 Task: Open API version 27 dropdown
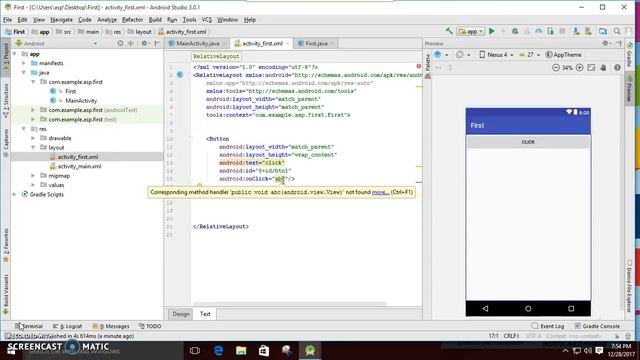(x=529, y=55)
